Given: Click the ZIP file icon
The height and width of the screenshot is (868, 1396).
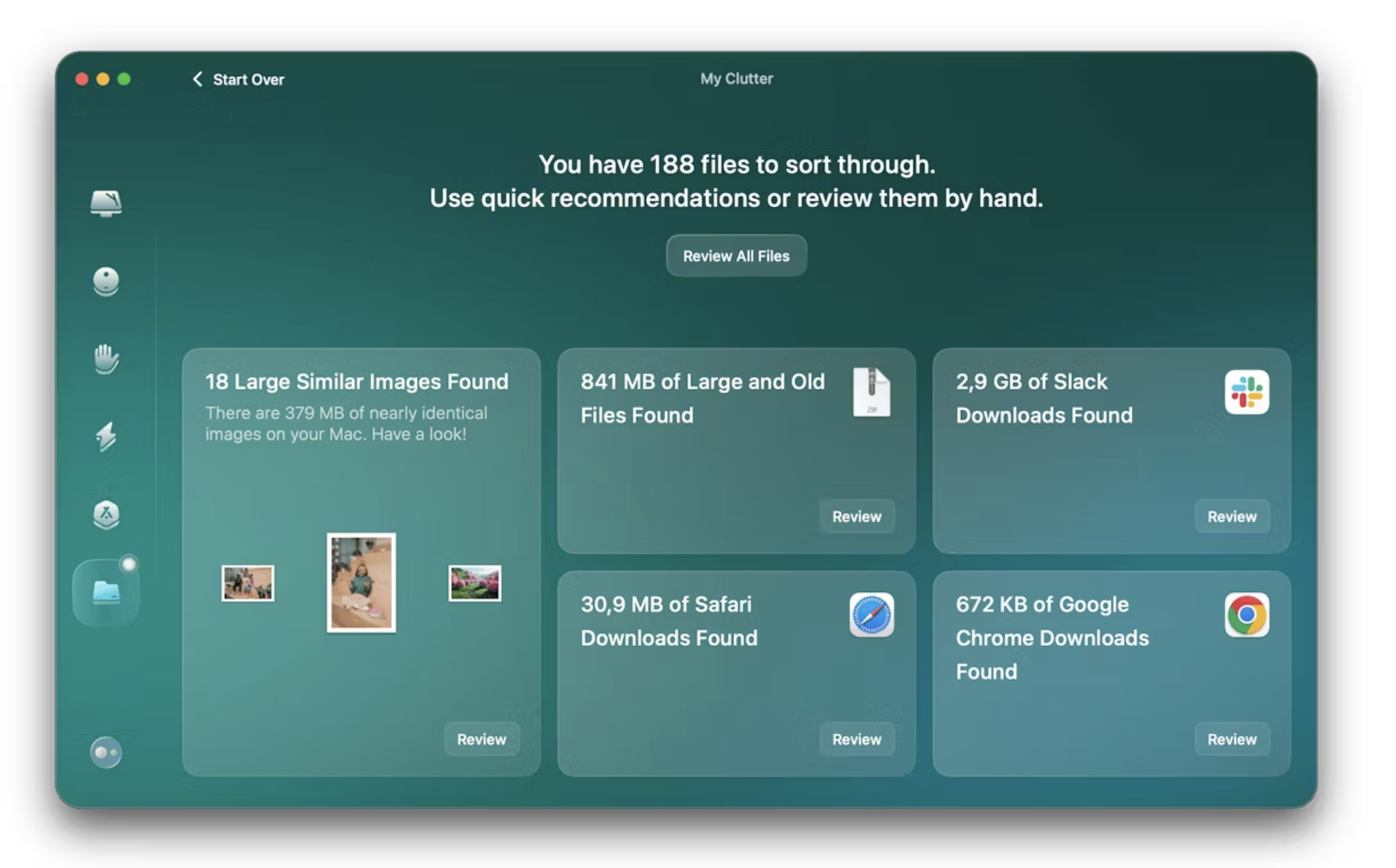Looking at the screenshot, I should 871,392.
